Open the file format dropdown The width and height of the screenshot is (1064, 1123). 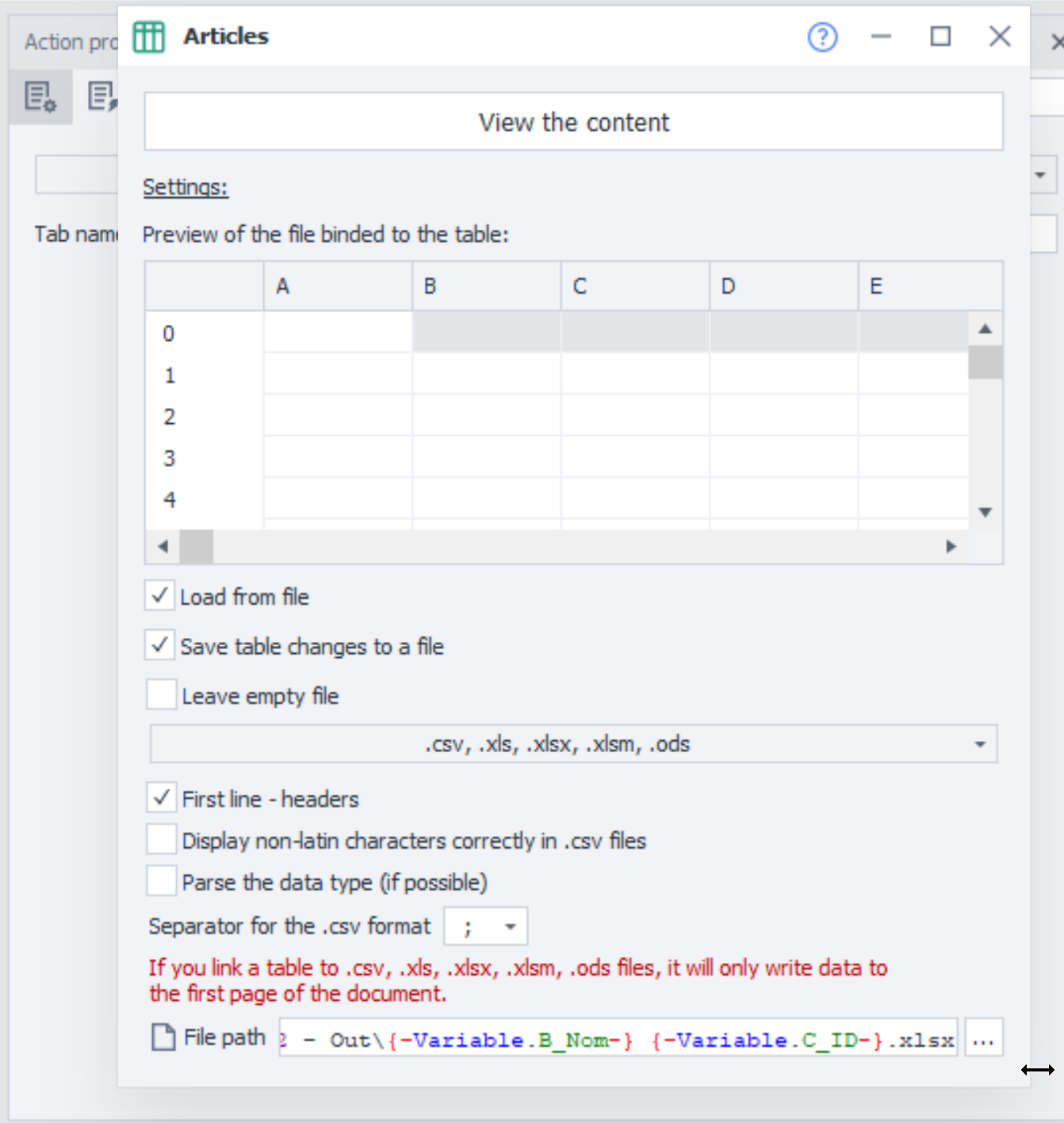coord(573,744)
